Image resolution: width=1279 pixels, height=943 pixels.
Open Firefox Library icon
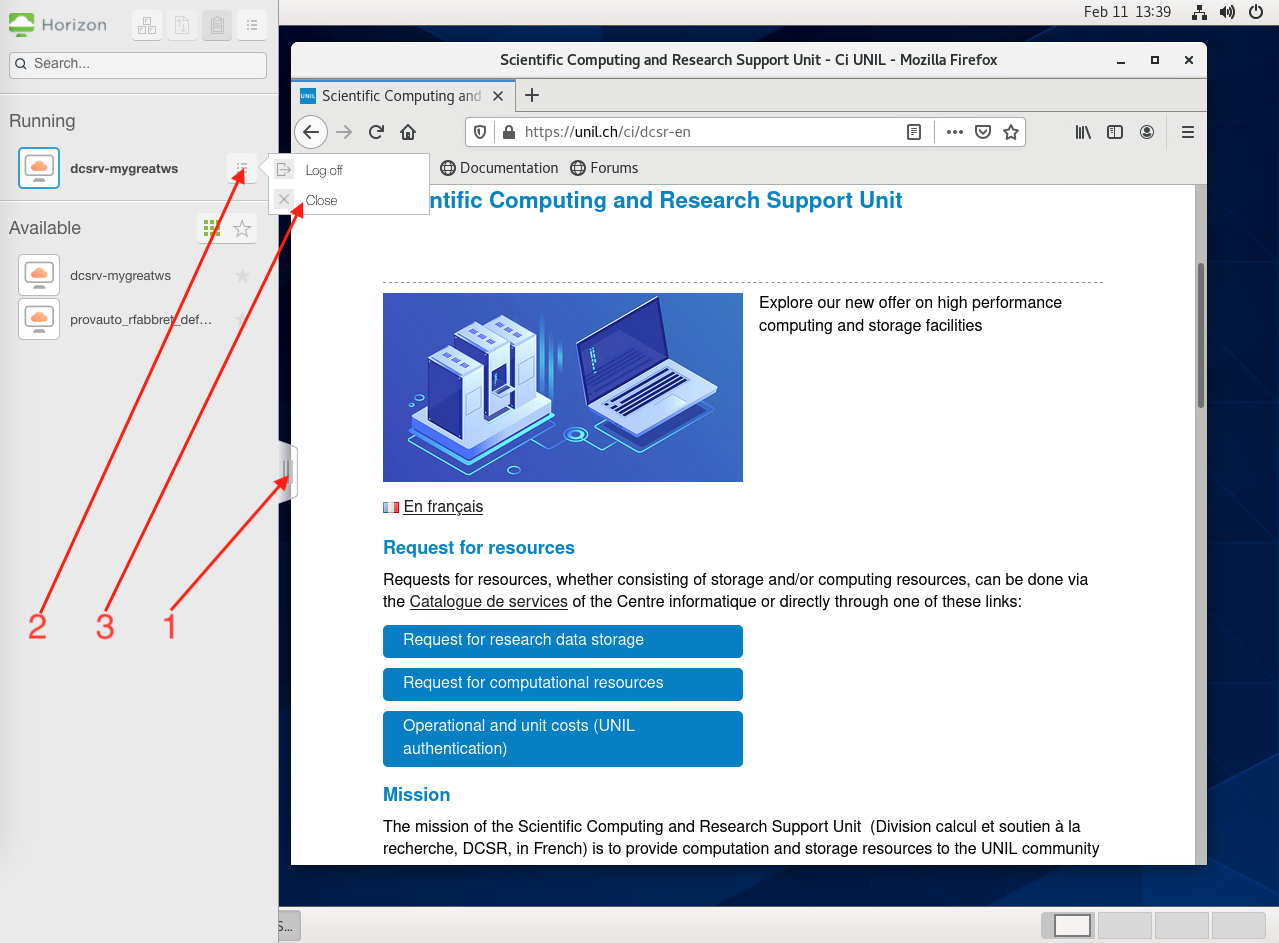tap(1083, 132)
